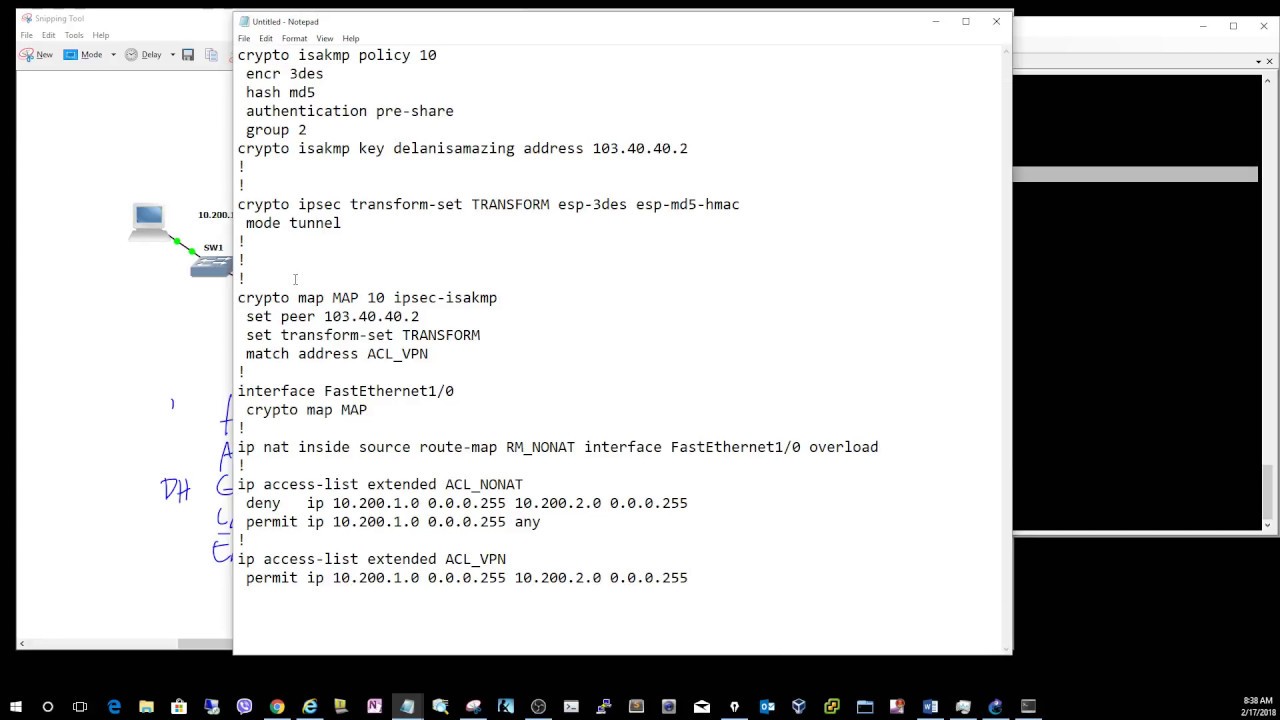1280x720 pixels.
Task: Expand the Delay dropdown arrow
Action: (x=172, y=55)
